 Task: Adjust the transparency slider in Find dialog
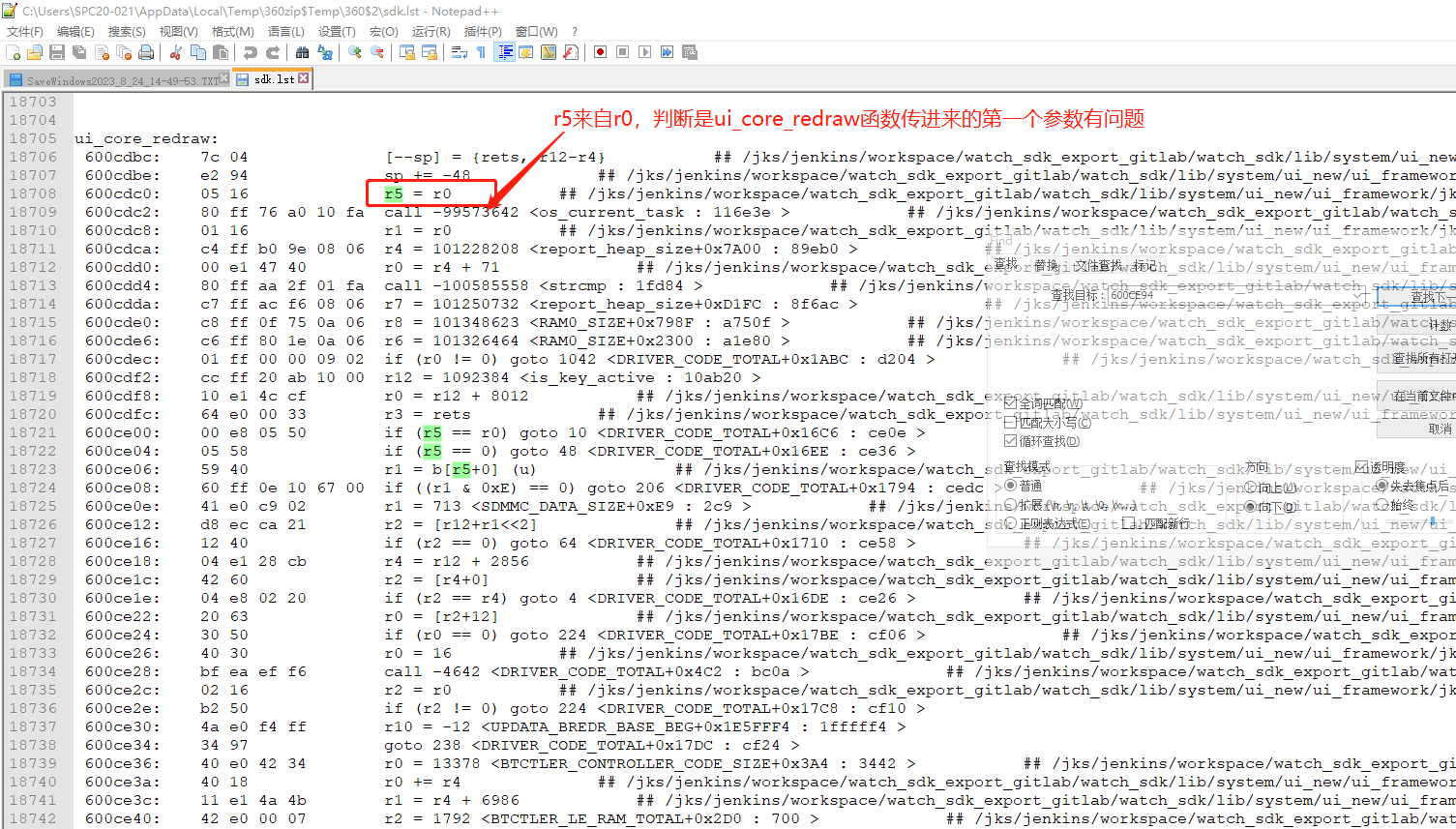(x=1433, y=520)
